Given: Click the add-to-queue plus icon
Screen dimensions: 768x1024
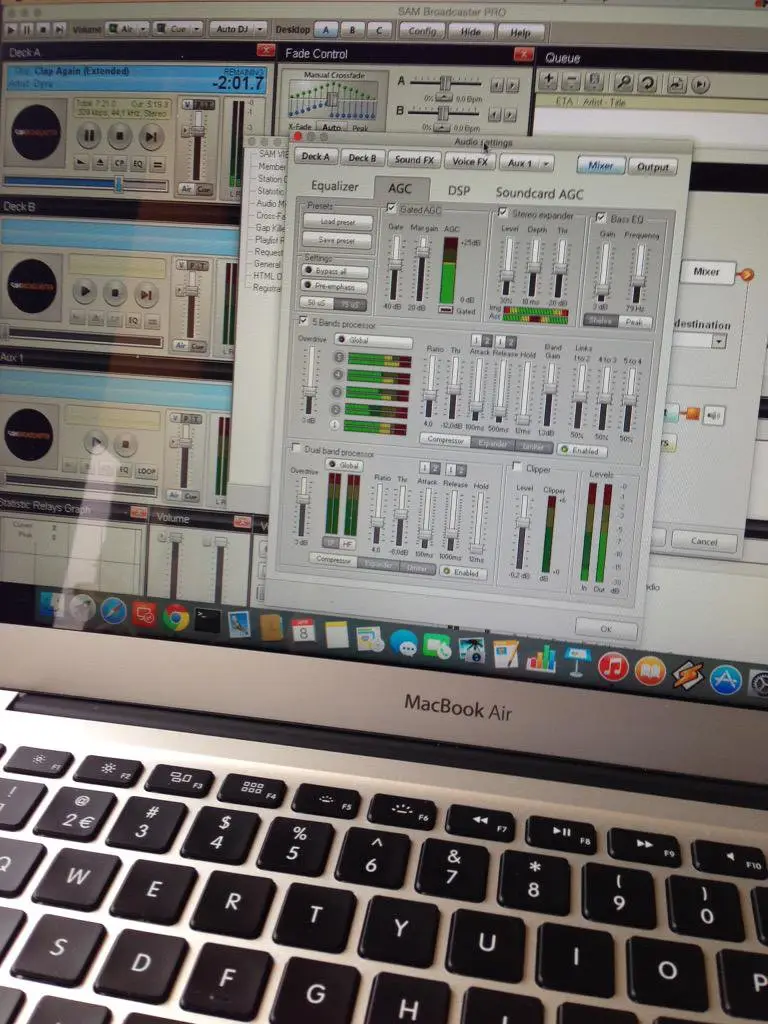Looking at the screenshot, I should pos(548,81).
